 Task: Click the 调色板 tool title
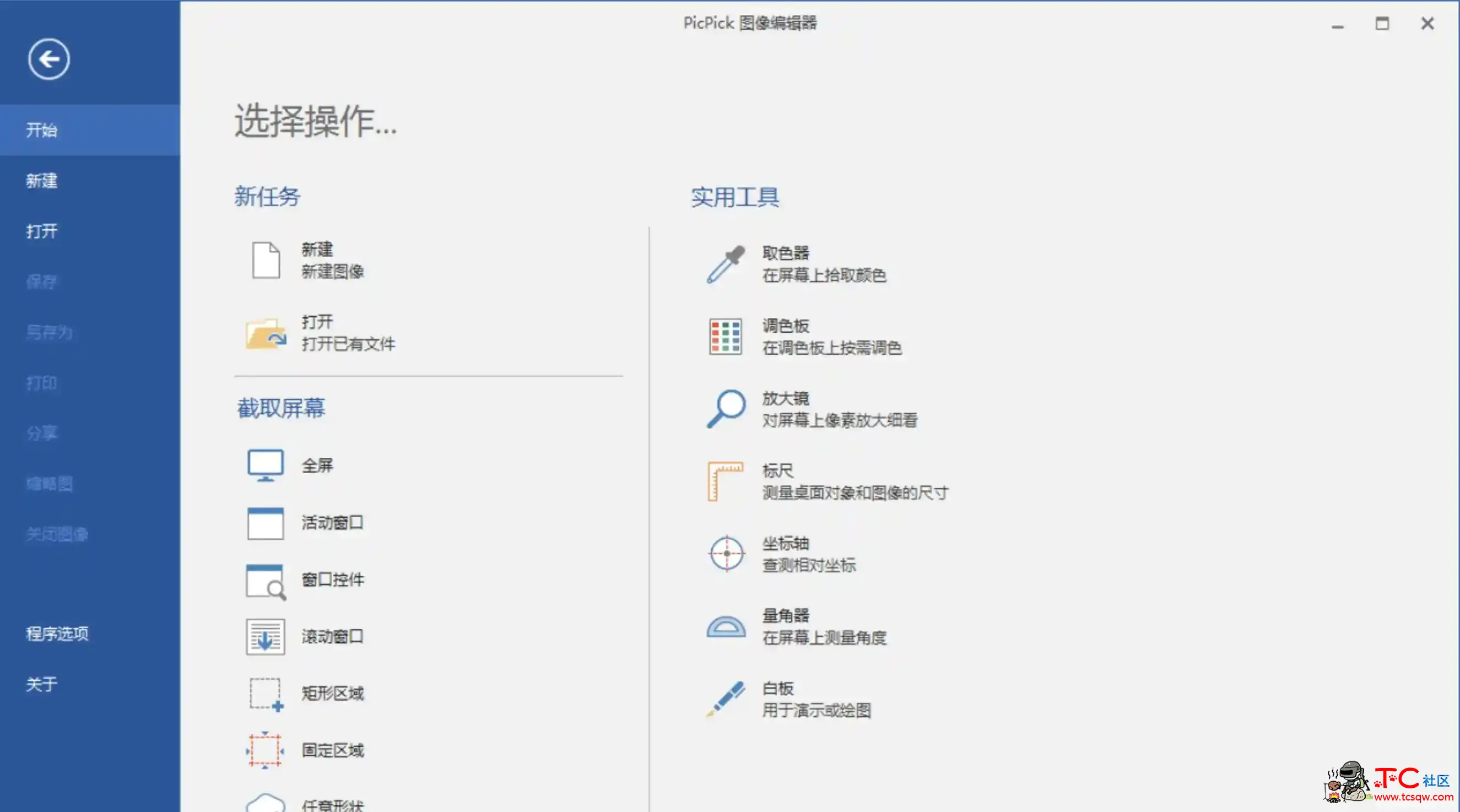tap(786, 325)
